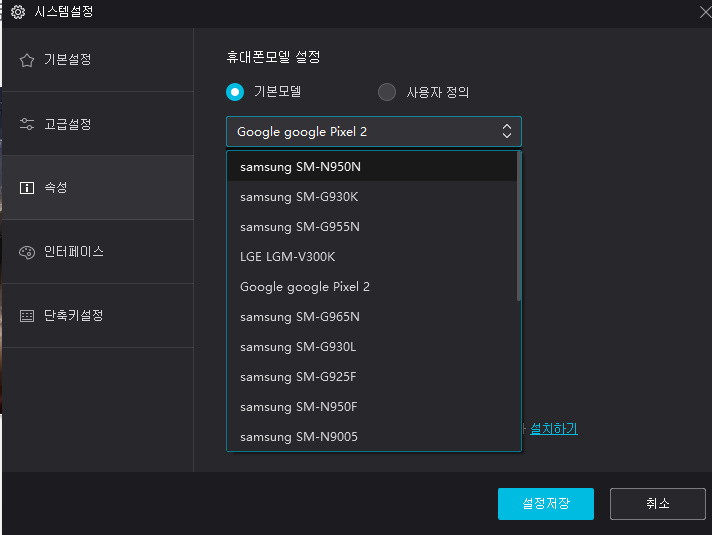
Task: Pick Google google Pixel 2 list option
Action: (371, 287)
